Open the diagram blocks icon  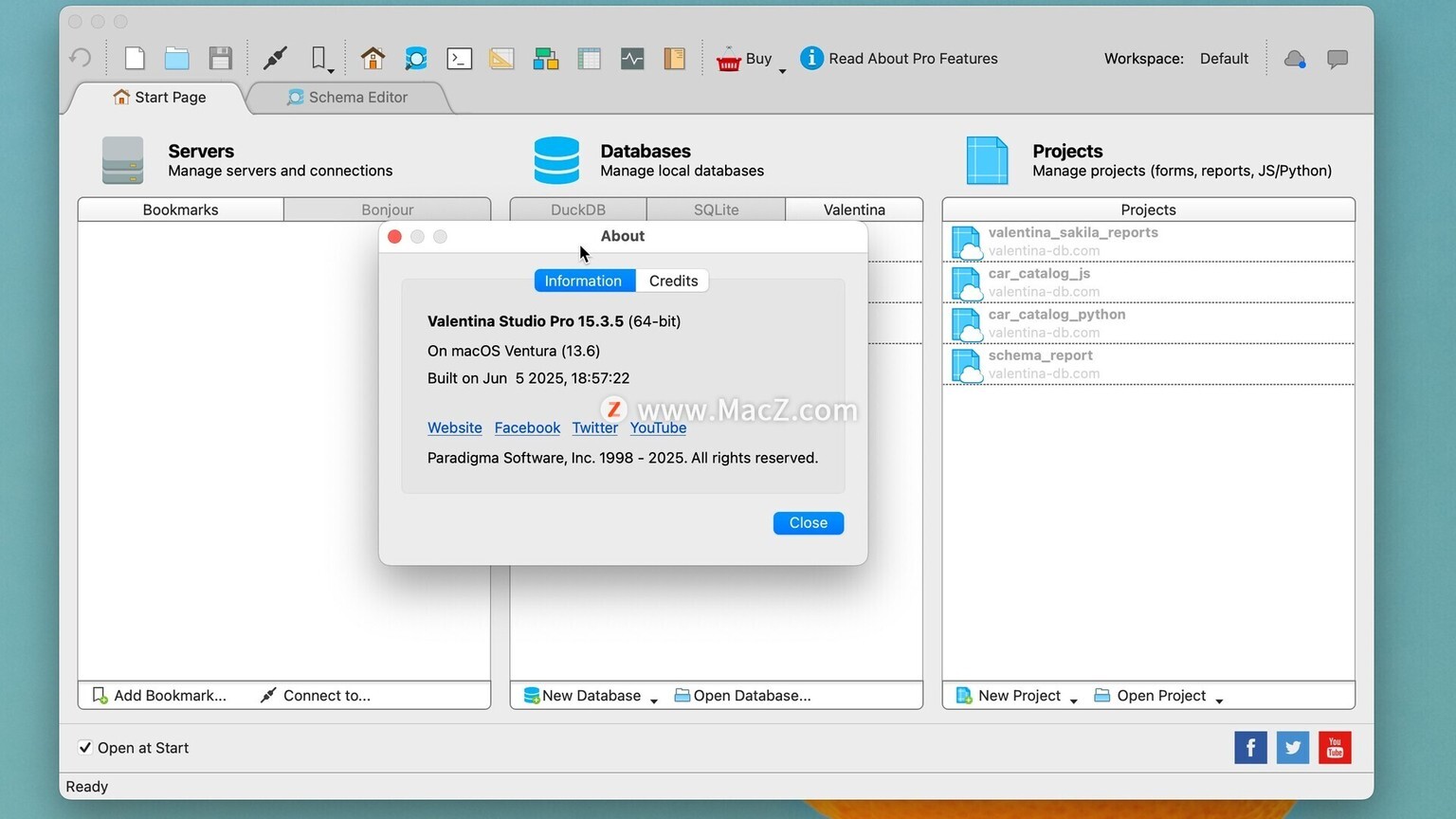(545, 58)
